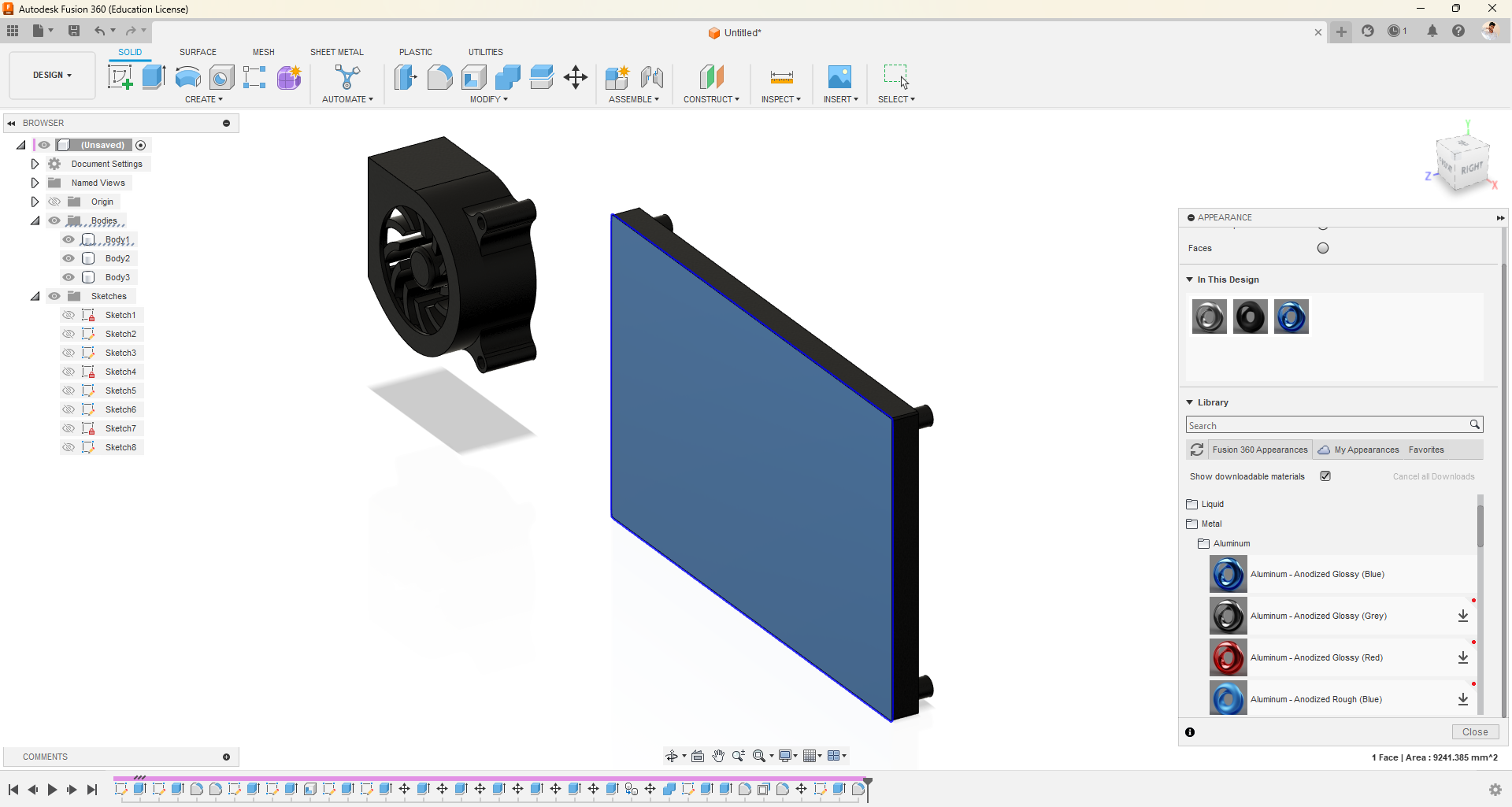This screenshot has height=807, width=1512.
Task: Select the Automated Modeling tool
Action: [347, 77]
